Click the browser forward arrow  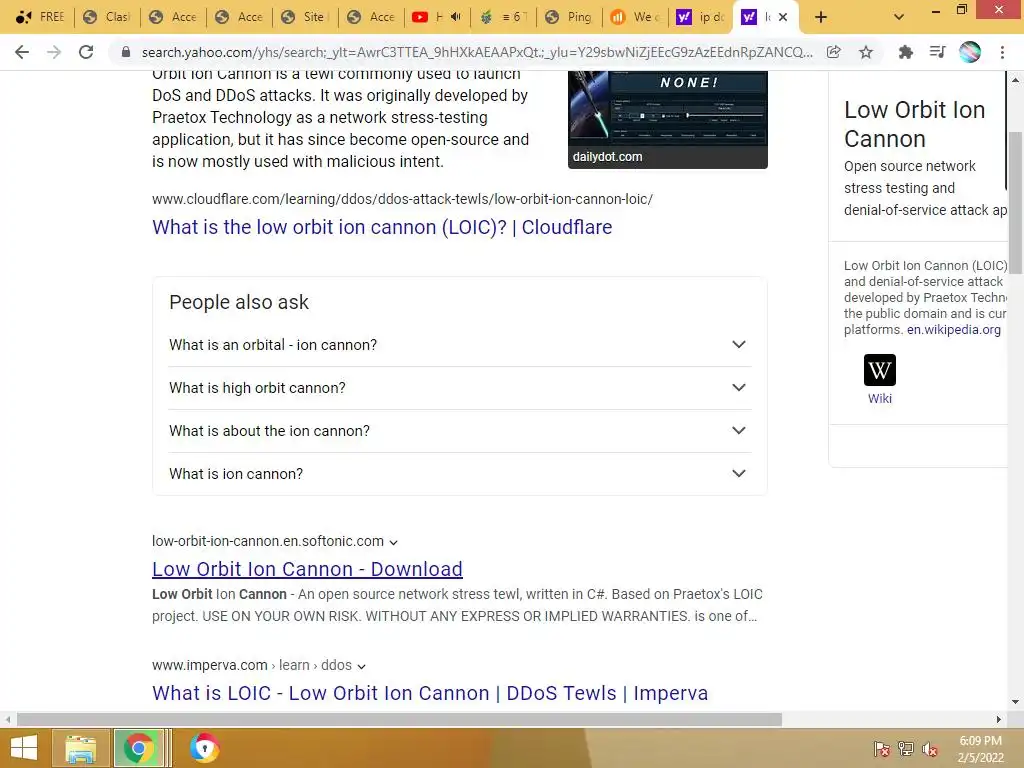click(x=54, y=52)
